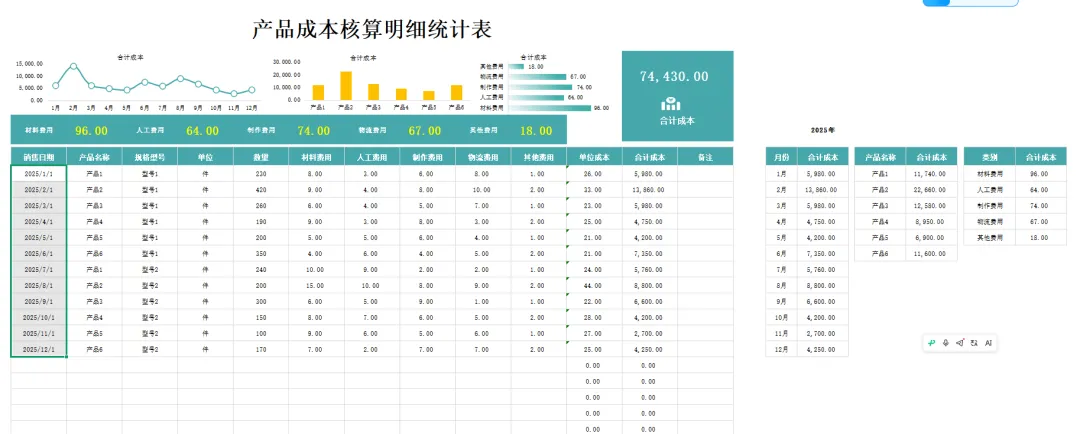The height and width of the screenshot is (434, 1080).
Task: Select 物流费用 row in category summary table
Action: (1015, 221)
